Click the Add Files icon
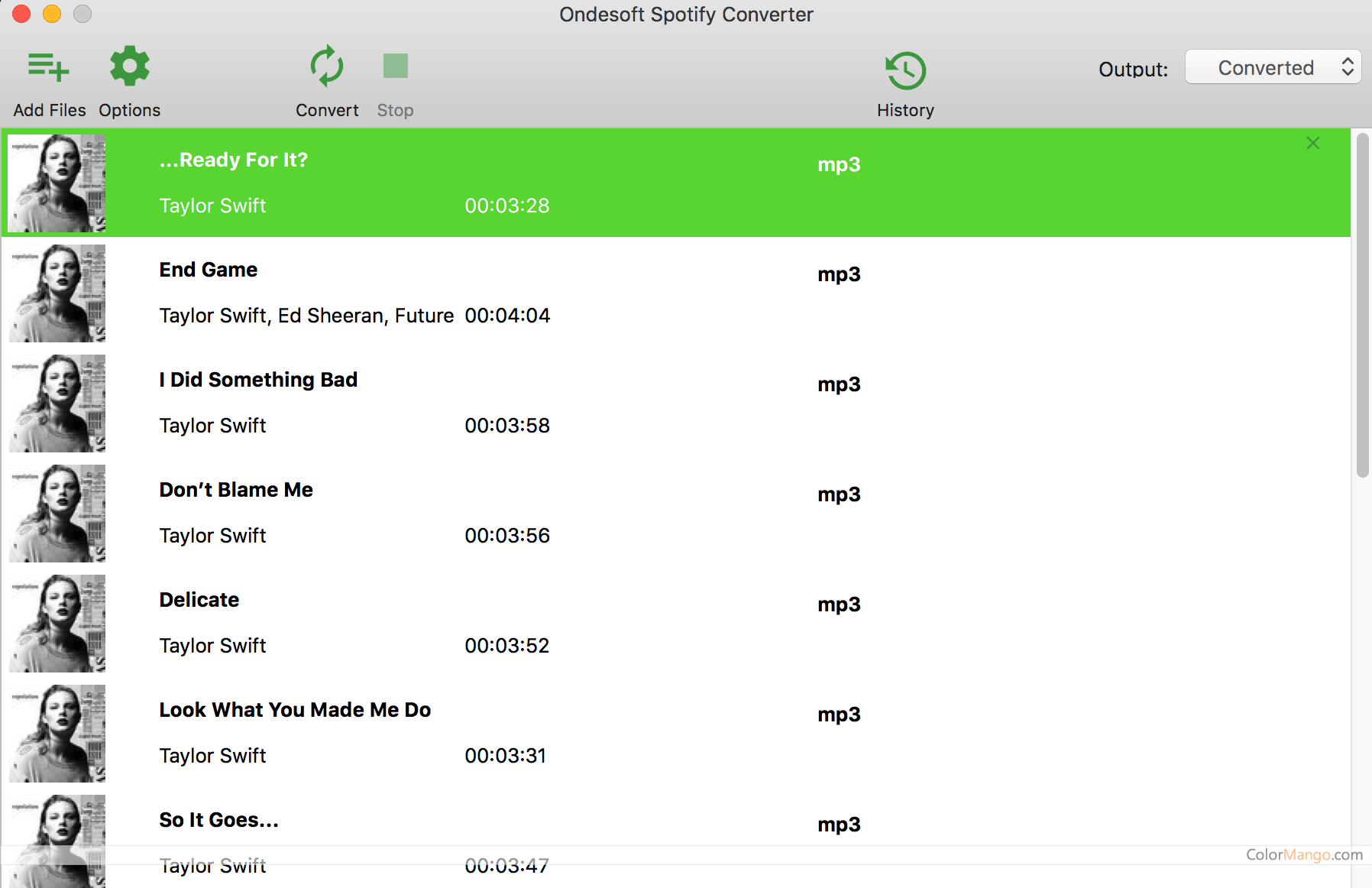 tap(49, 67)
